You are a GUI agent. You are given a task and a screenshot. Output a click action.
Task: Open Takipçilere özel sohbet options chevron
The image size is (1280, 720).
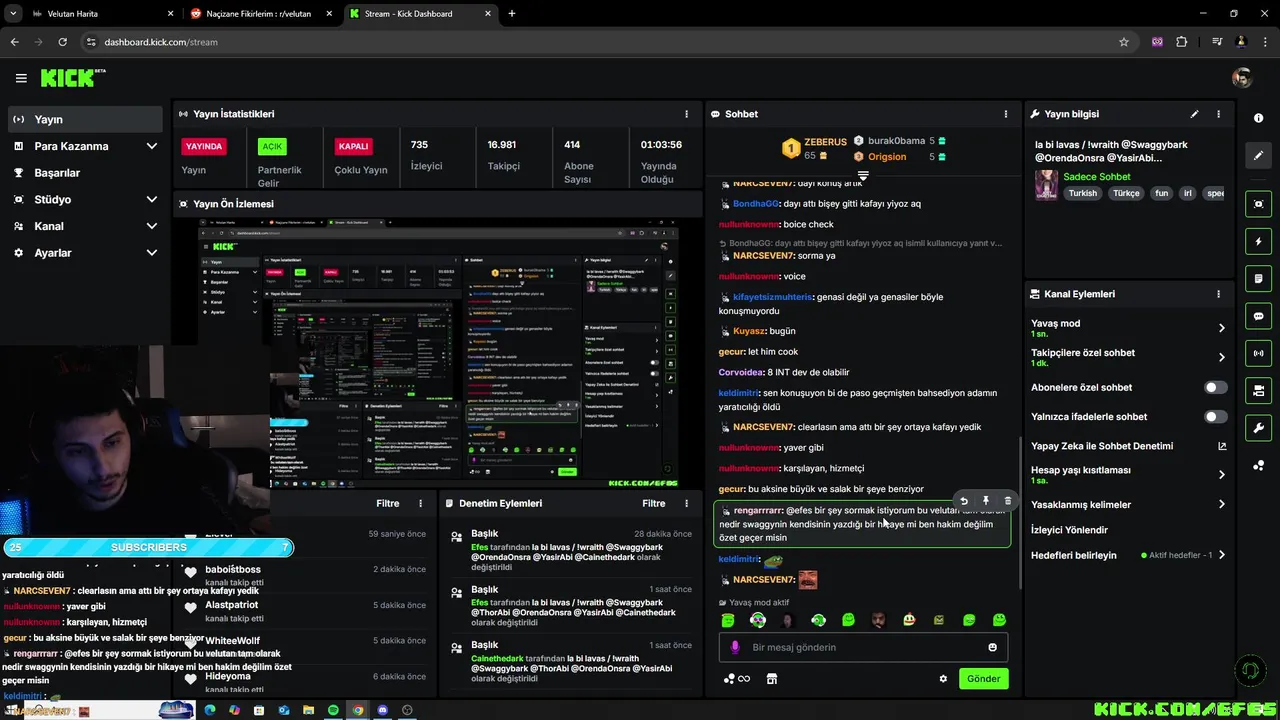point(1221,357)
